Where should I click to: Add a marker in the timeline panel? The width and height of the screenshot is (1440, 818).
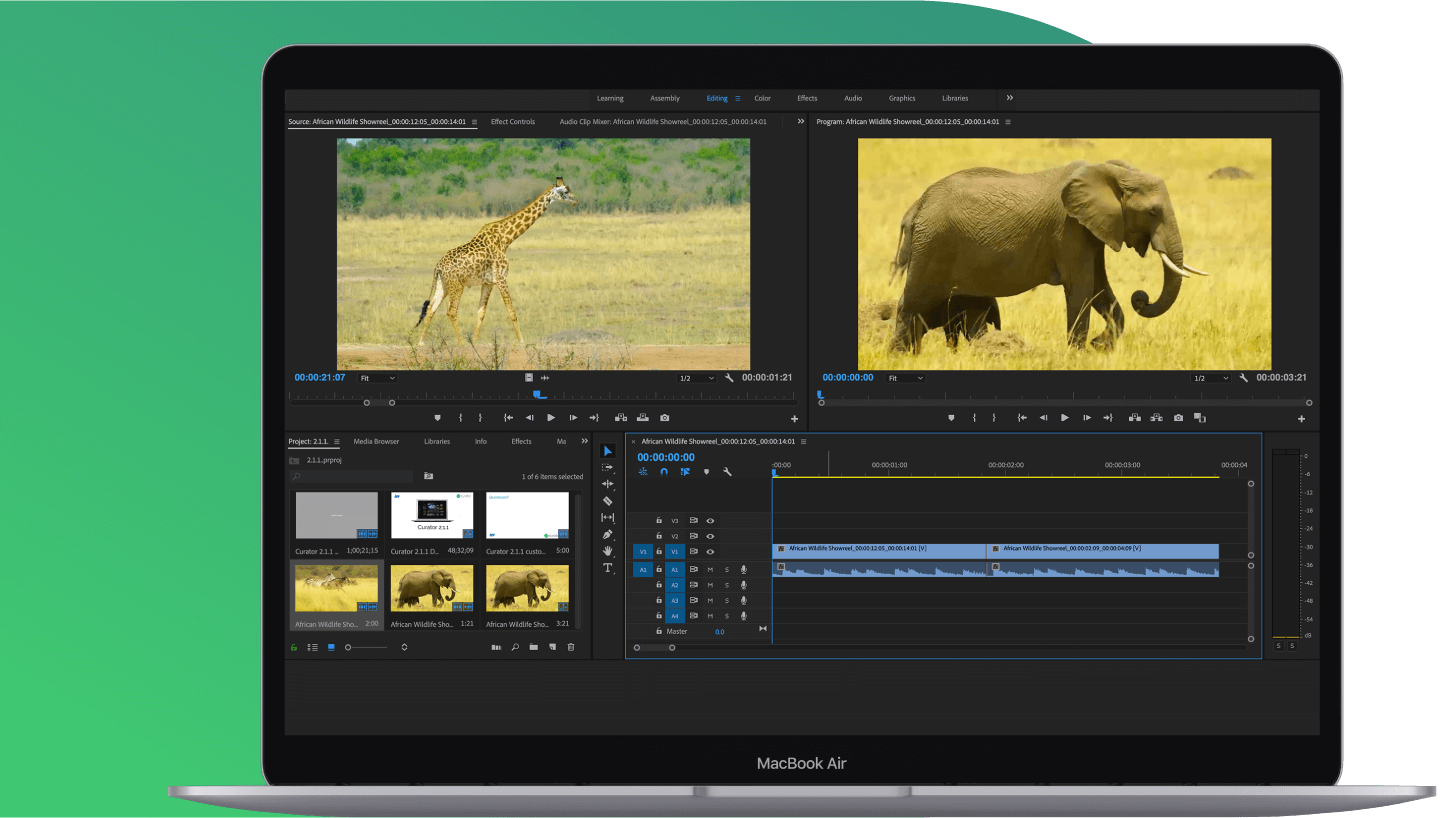point(706,471)
